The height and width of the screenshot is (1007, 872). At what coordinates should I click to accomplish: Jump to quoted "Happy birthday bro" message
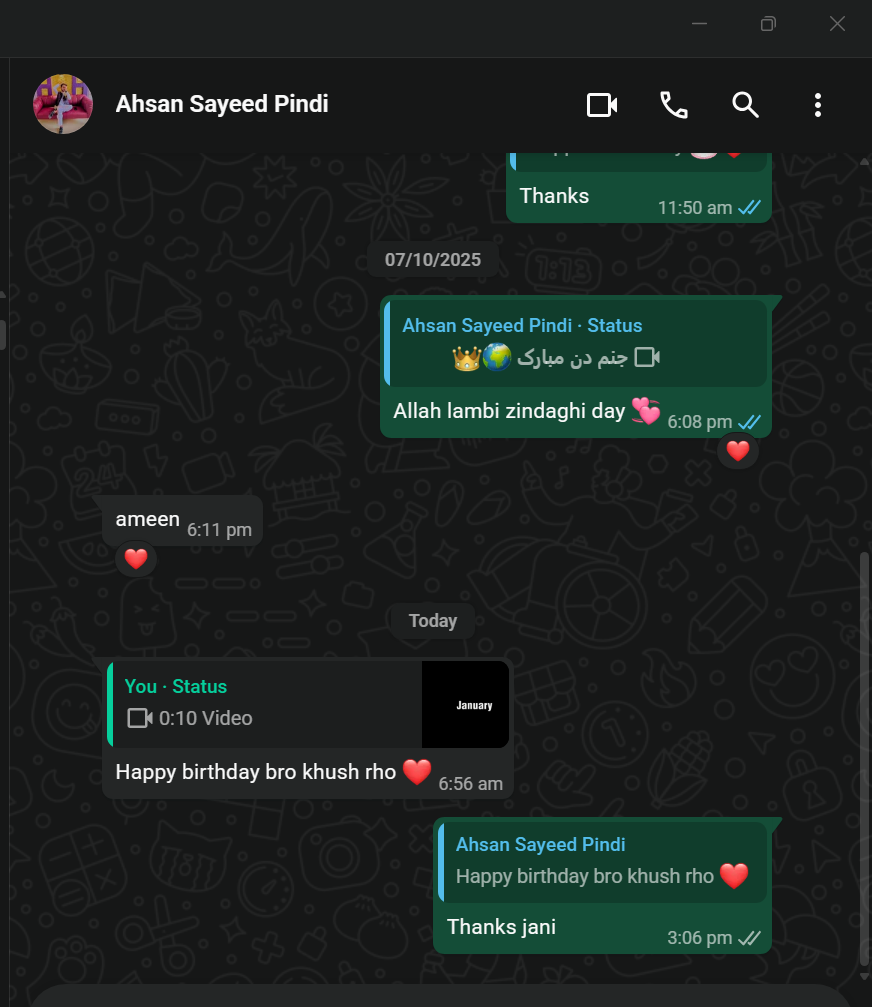pos(602,862)
